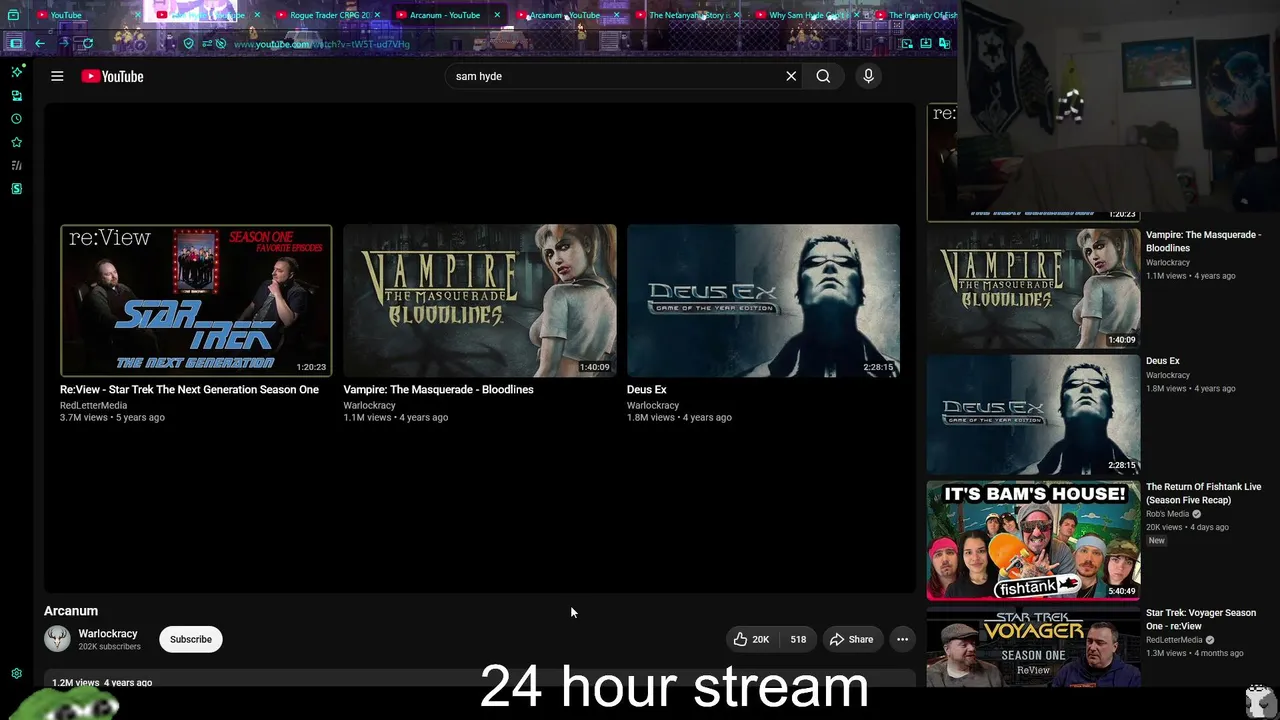Open the Deus Ex end-screen thumbnail
This screenshot has height=720, width=1280.
763,300
